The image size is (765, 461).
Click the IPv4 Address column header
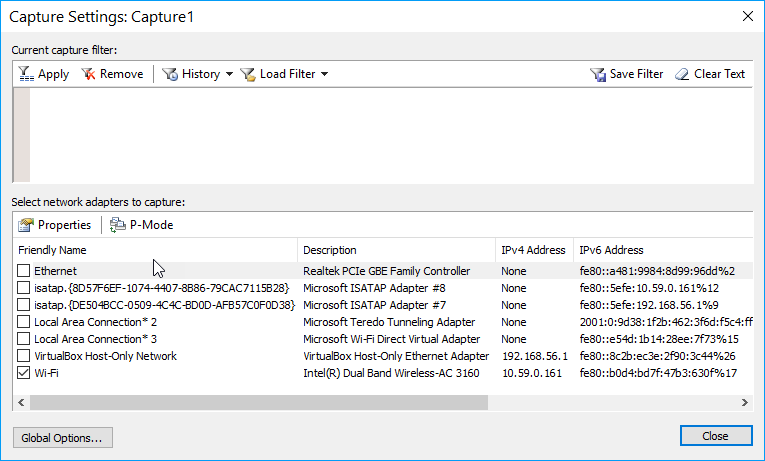tap(534, 250)
